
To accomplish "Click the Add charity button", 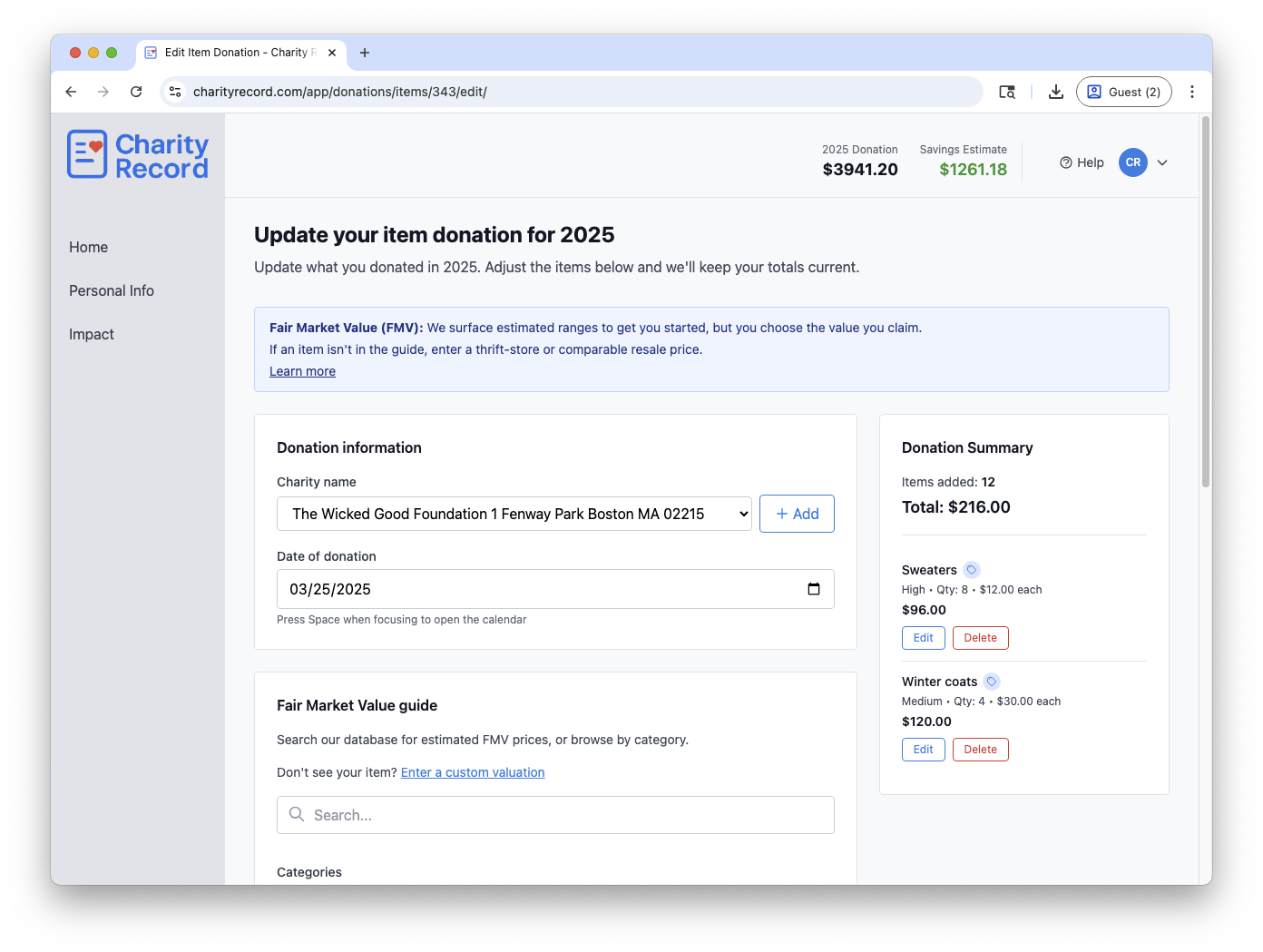I will pos(797,514).
